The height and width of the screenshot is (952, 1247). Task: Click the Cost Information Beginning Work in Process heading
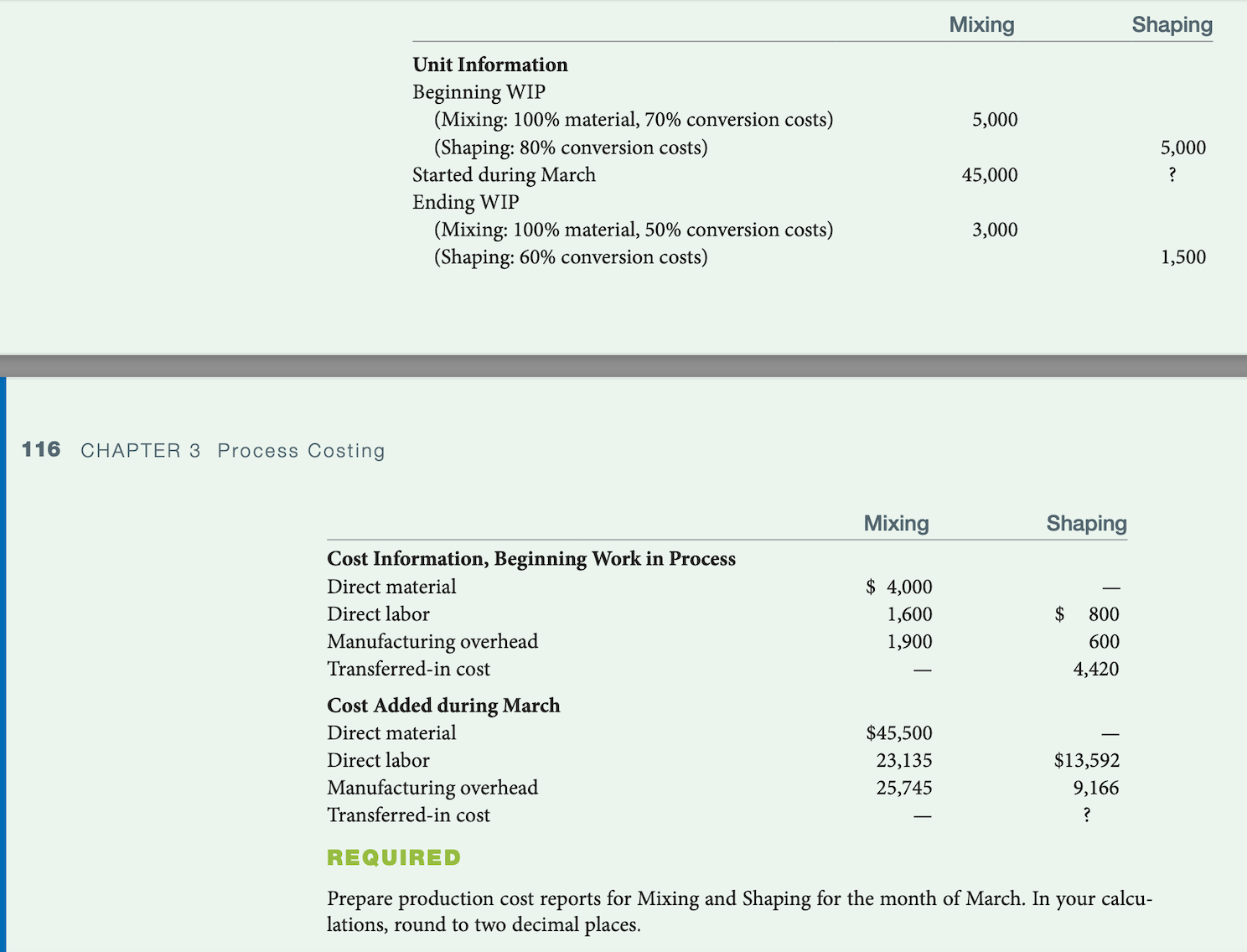tap(530, 558)
